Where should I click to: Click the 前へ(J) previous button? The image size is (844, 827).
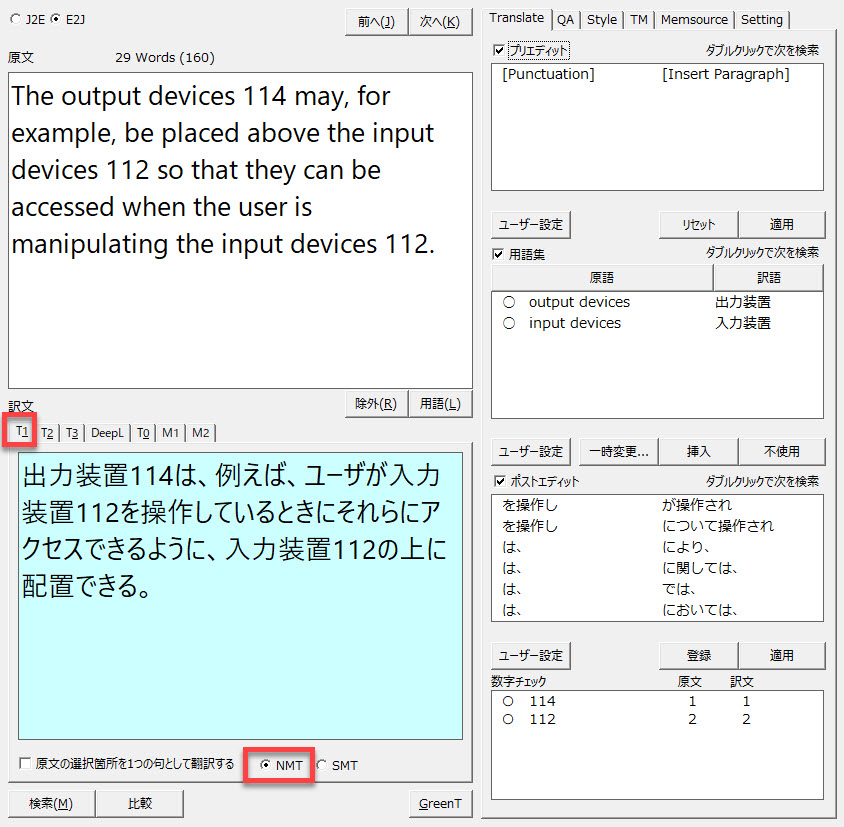[x=375, y=22]
